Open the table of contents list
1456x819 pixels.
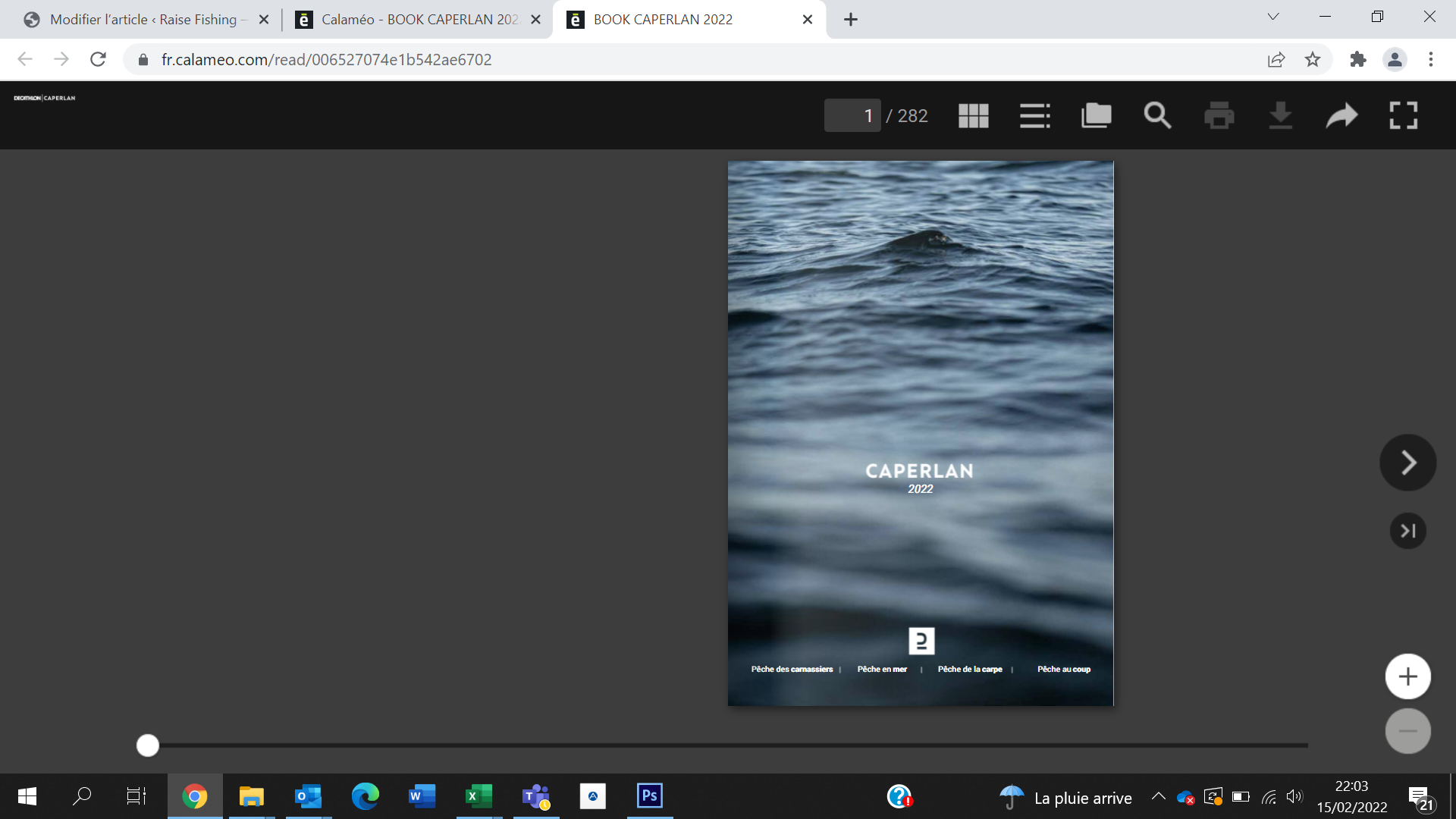(1035, 115)
